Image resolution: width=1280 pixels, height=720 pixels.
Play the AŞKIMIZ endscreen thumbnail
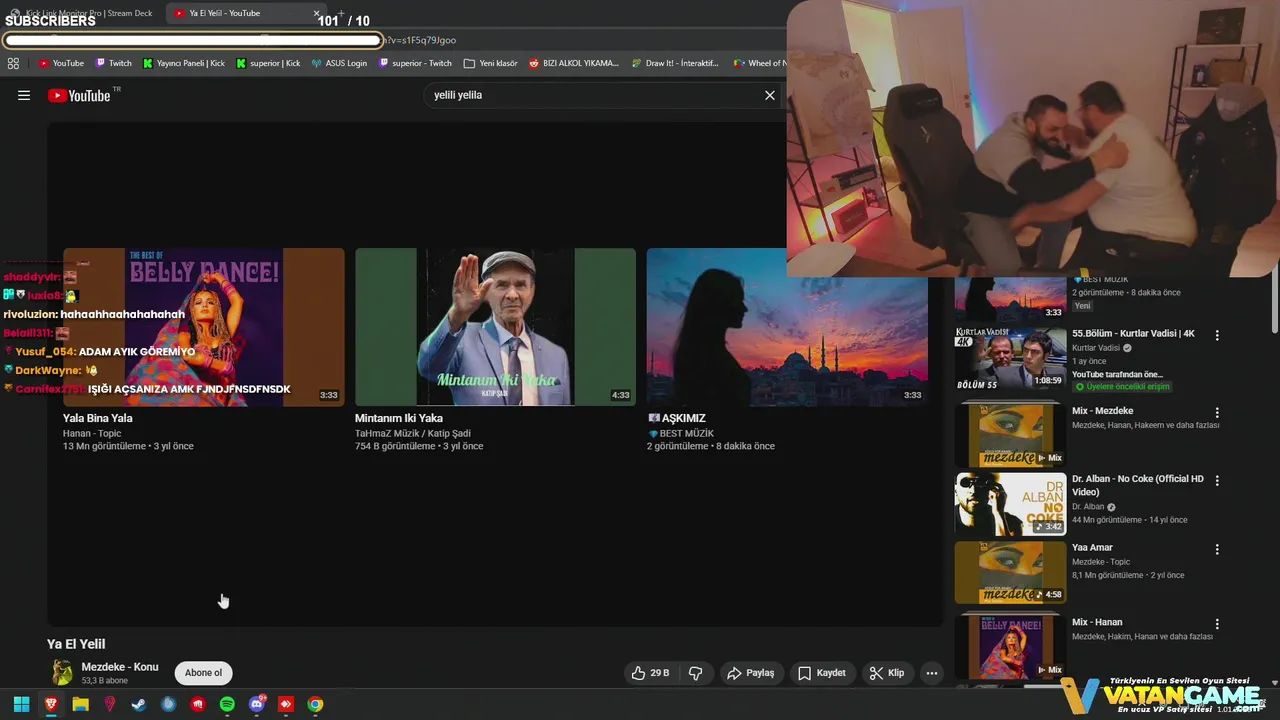(x=787, y=327)
